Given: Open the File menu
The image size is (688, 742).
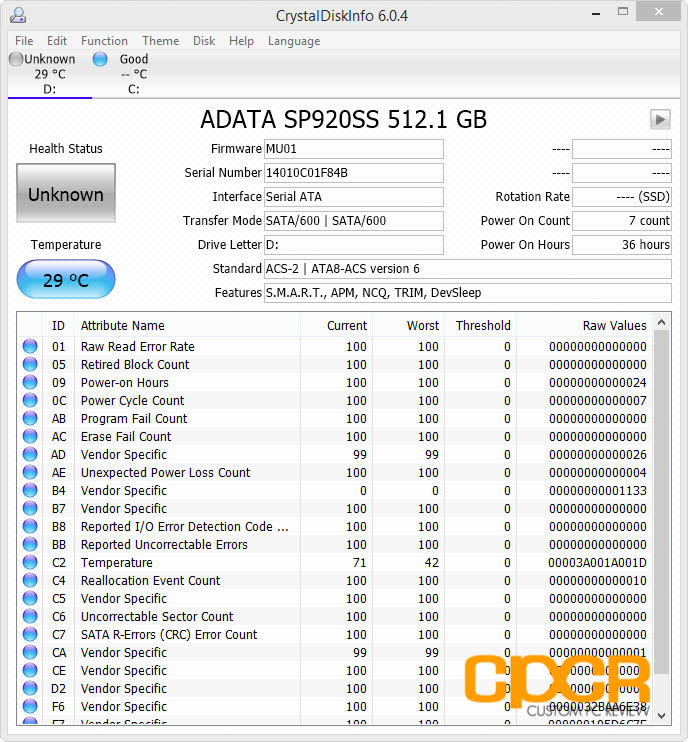Looking at the screenshot, I should 24,41.
